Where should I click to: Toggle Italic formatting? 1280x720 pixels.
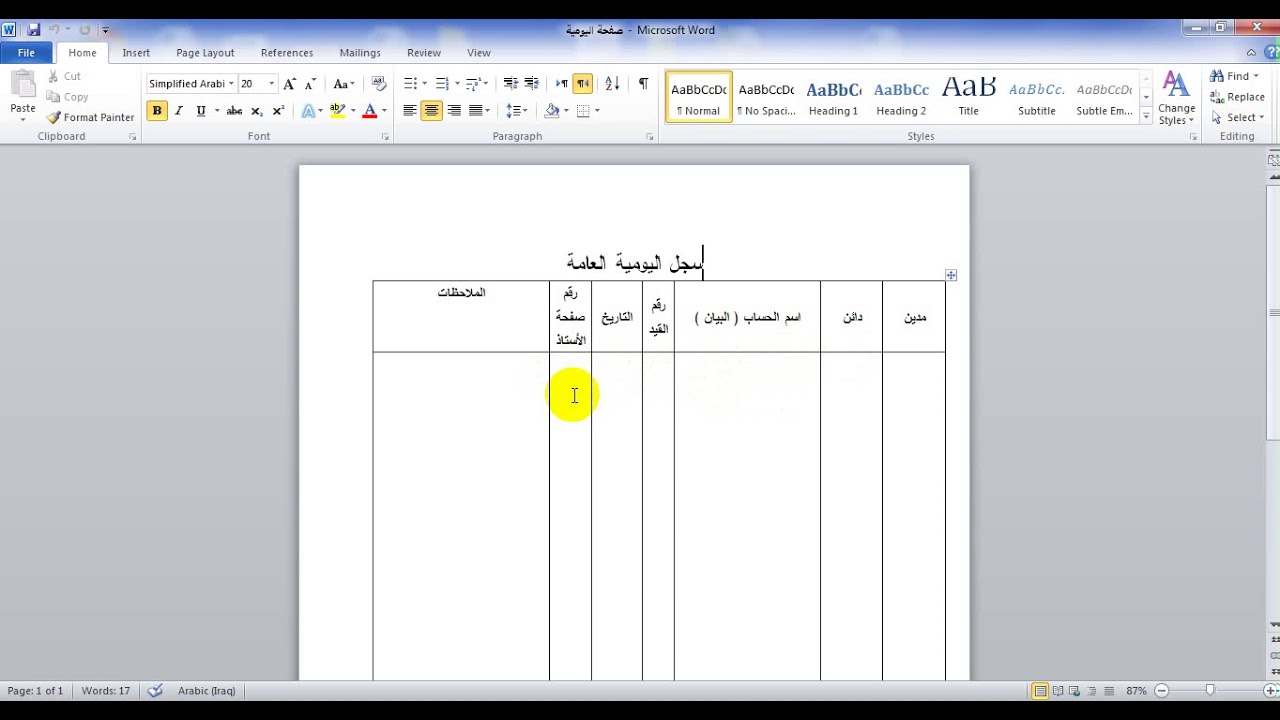pos(179,111)
